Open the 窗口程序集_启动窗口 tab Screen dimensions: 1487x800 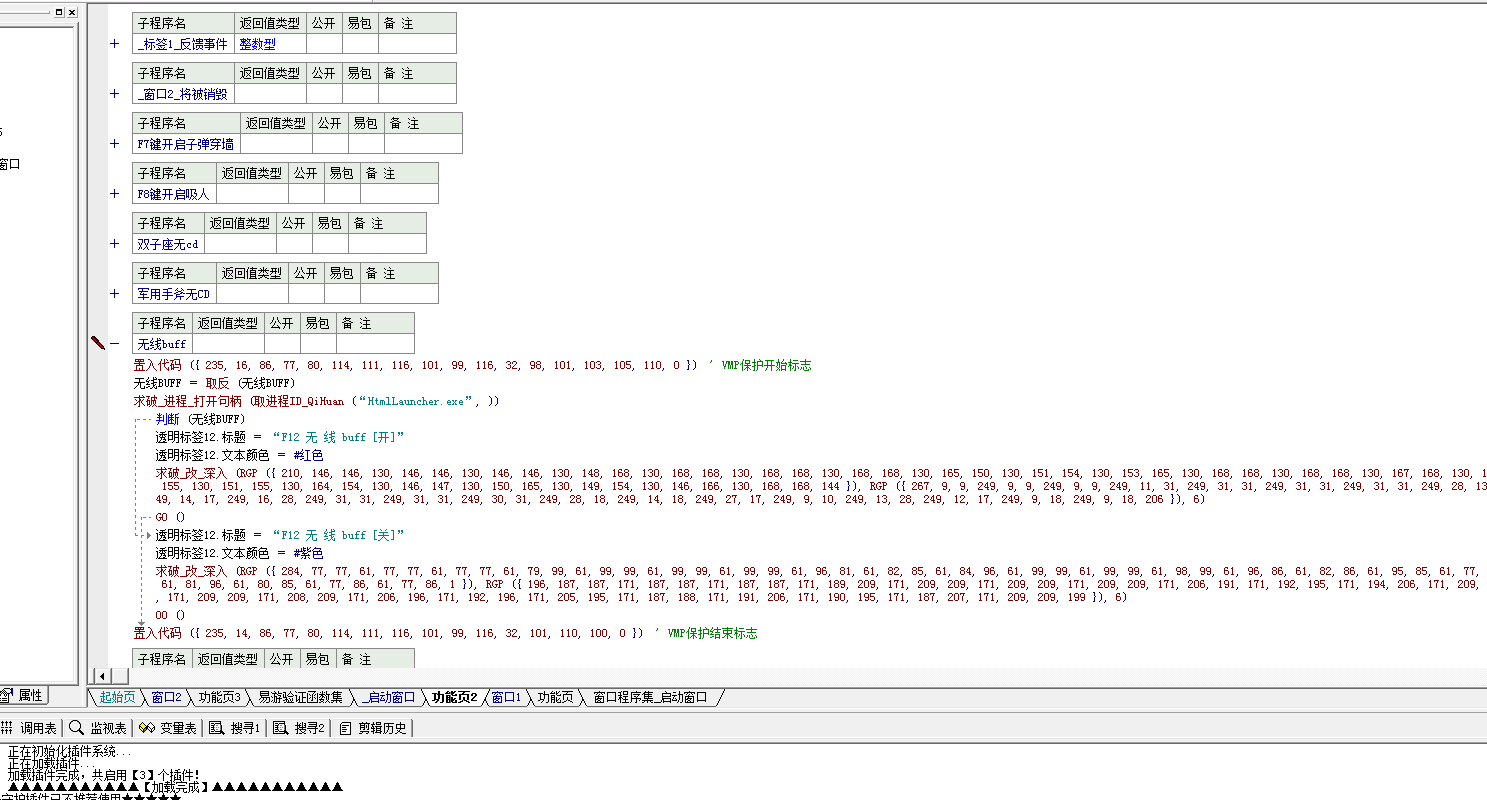pos(650,697)
